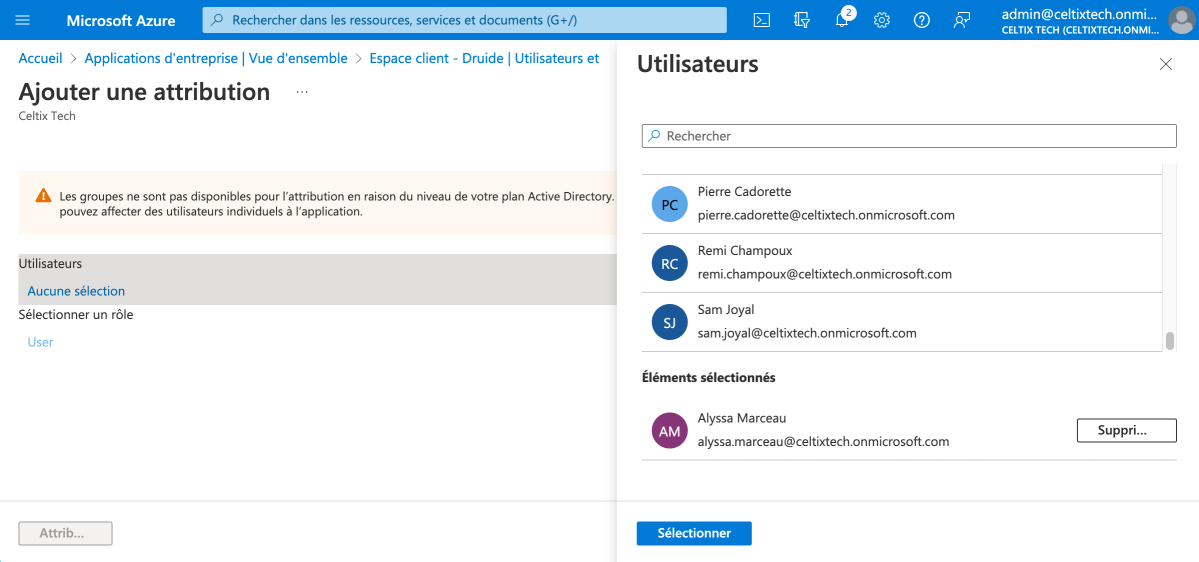Open the Azure portal hamburger menu
This screenshot has width=1199, height=562.
click(x=23, y=20)
